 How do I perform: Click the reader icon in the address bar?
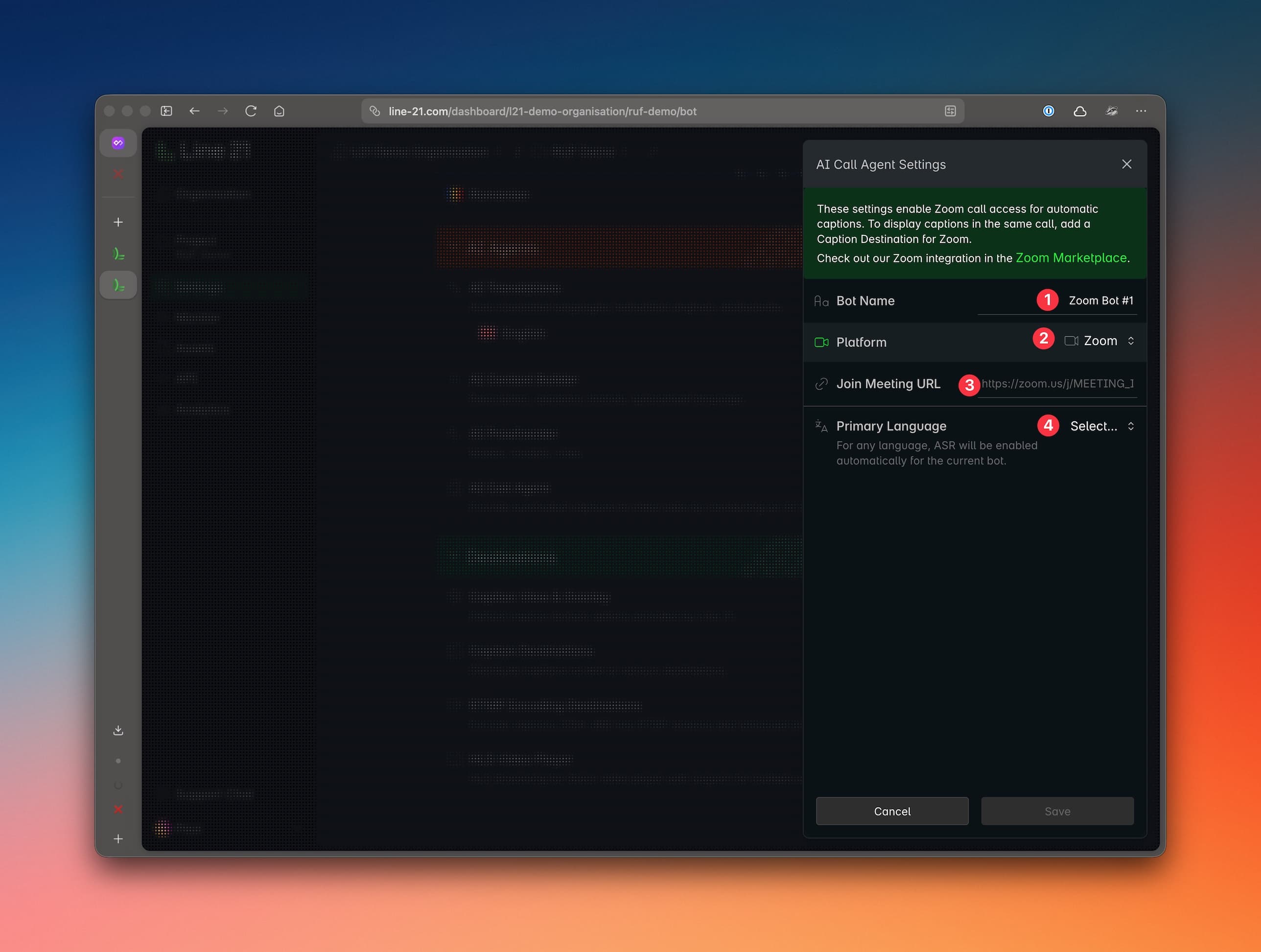(950, 111)
